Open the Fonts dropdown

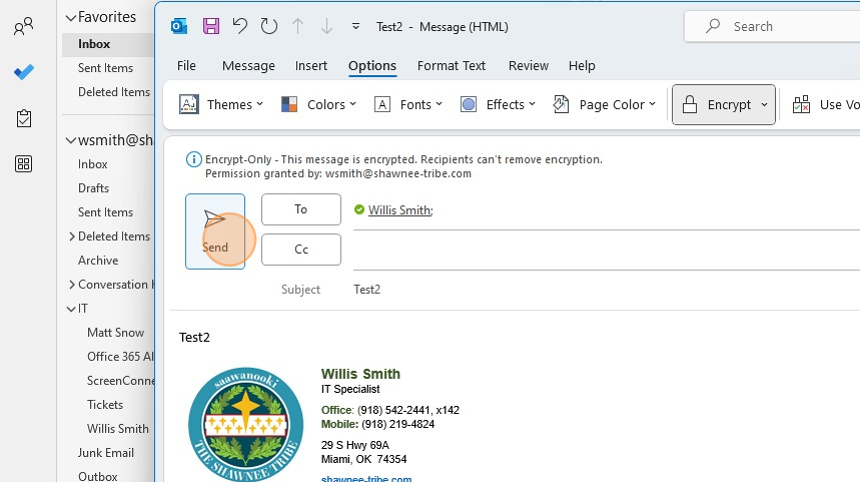408,104
